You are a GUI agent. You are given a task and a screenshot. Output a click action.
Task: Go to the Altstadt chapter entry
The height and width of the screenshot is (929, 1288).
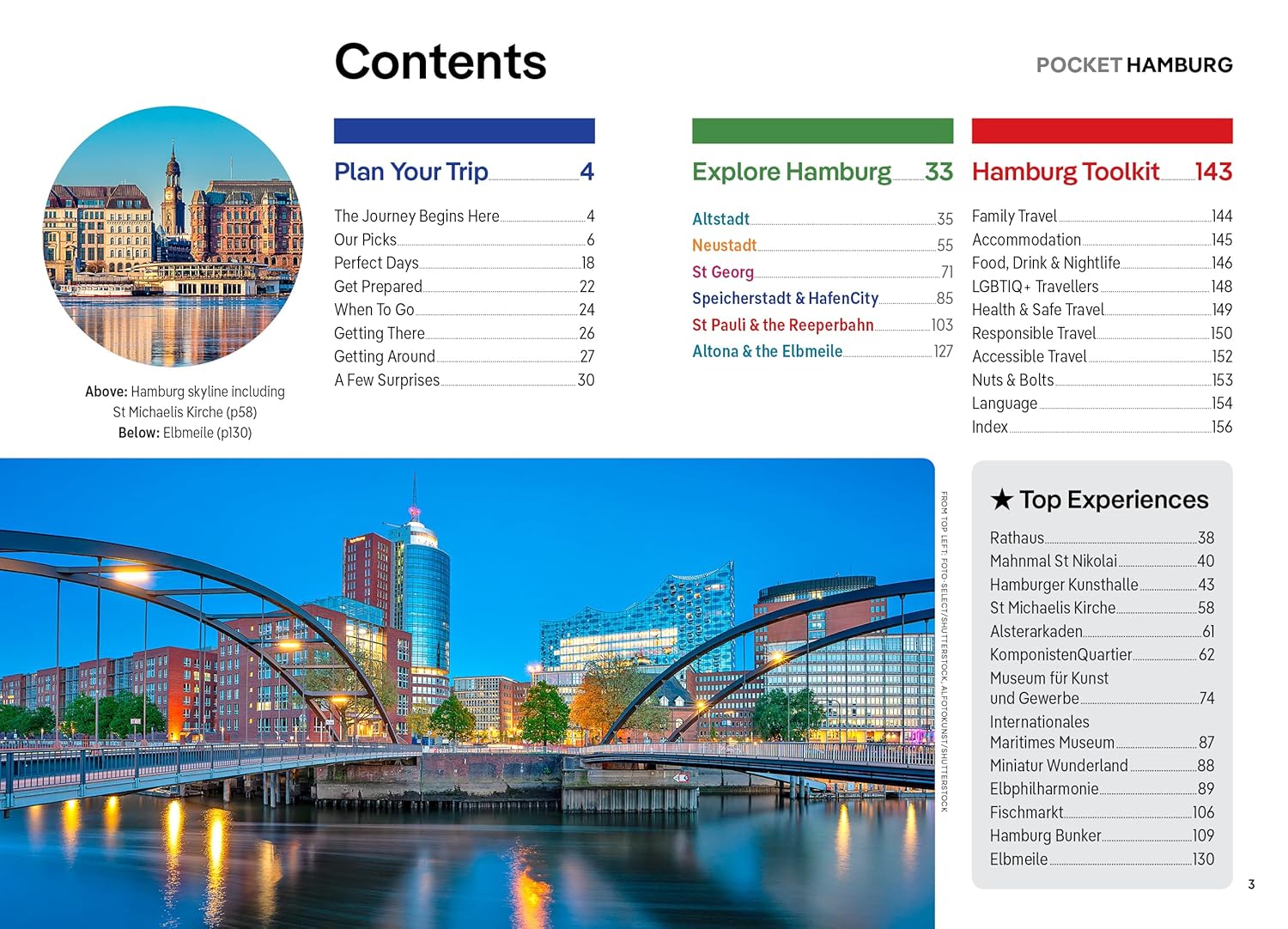pos(720,219)
